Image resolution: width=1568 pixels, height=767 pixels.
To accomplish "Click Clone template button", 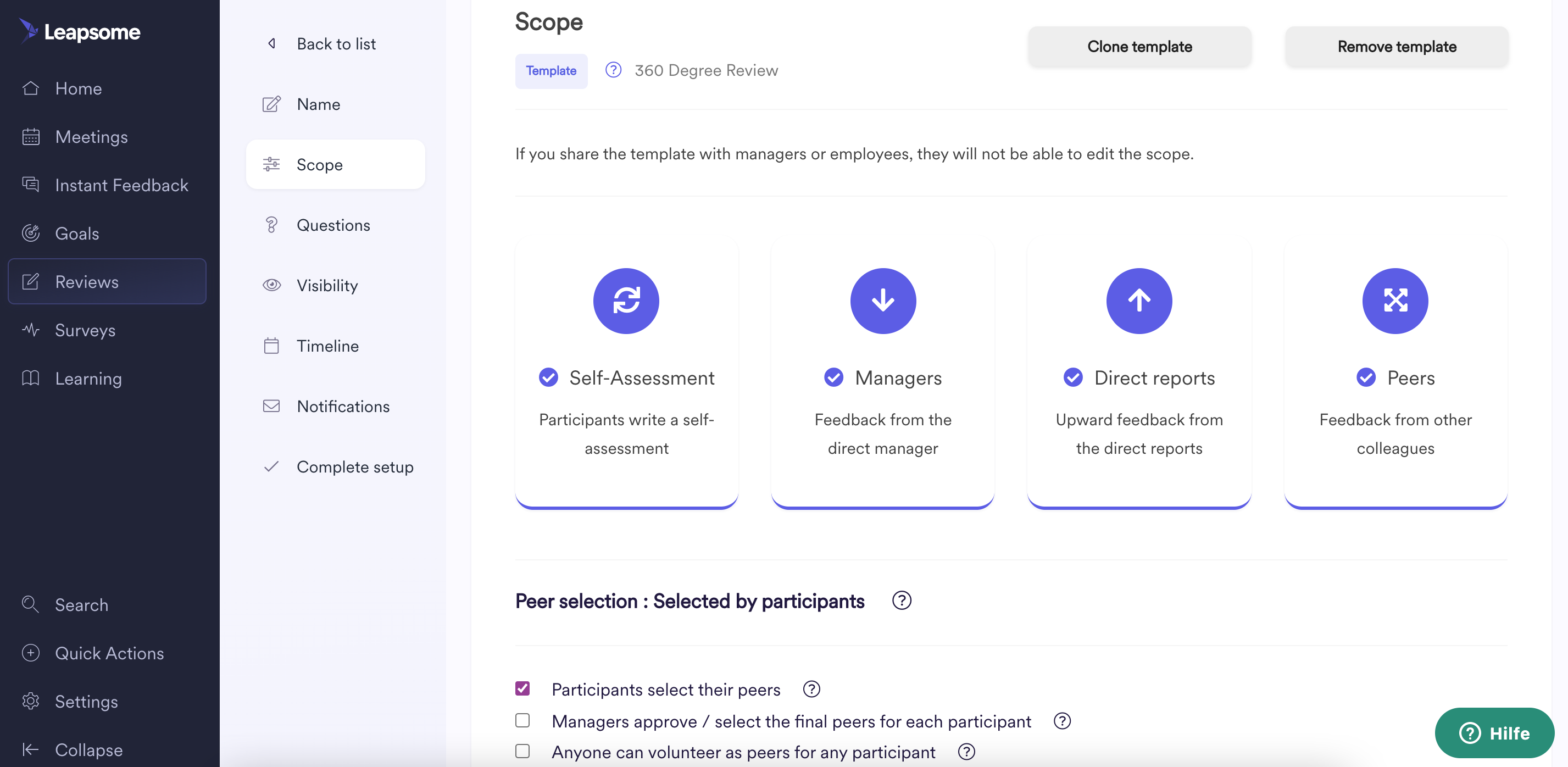I will tap(1139, 46).
